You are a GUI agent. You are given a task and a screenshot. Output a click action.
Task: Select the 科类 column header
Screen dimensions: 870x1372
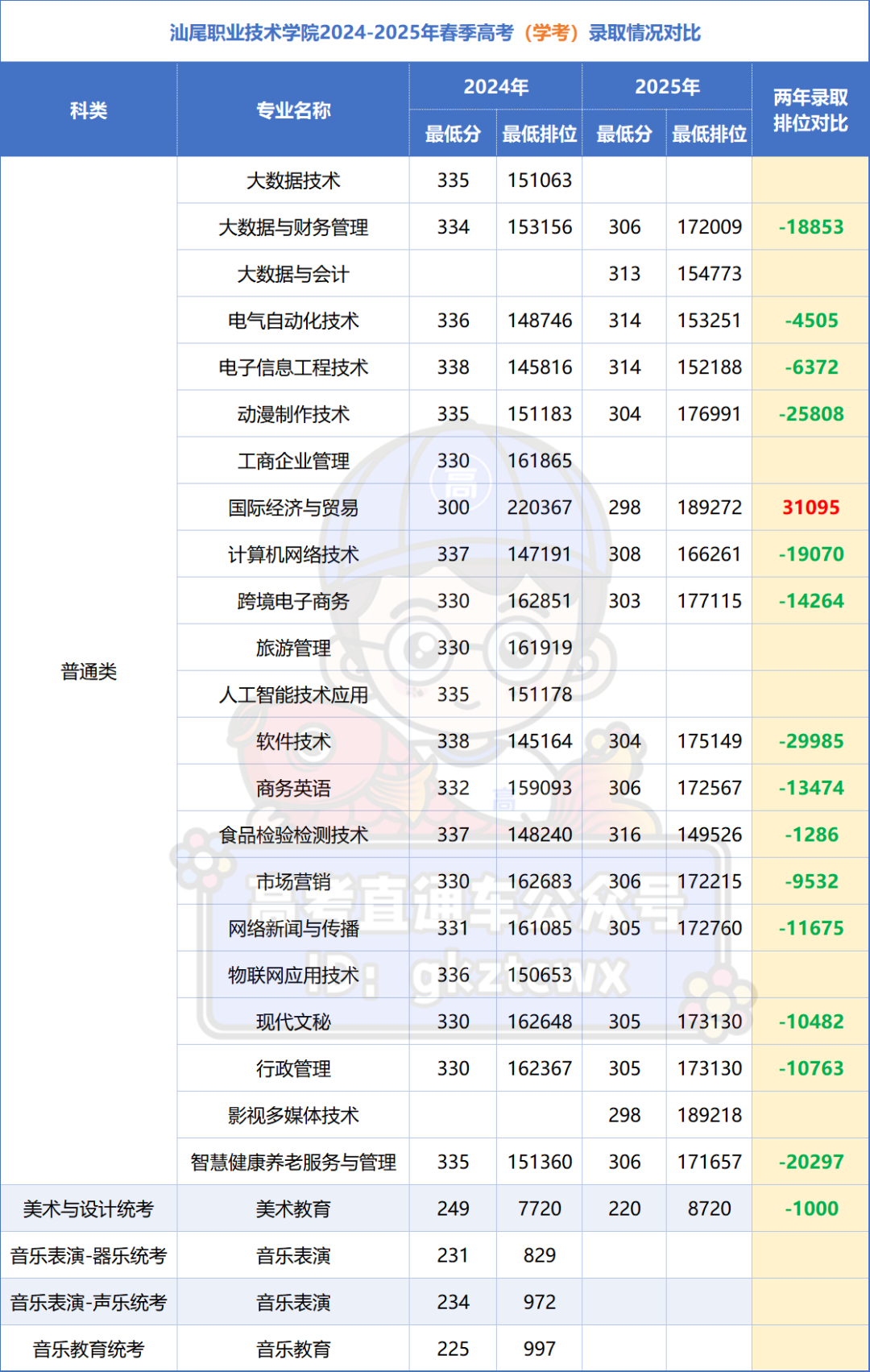click(89, 110)
